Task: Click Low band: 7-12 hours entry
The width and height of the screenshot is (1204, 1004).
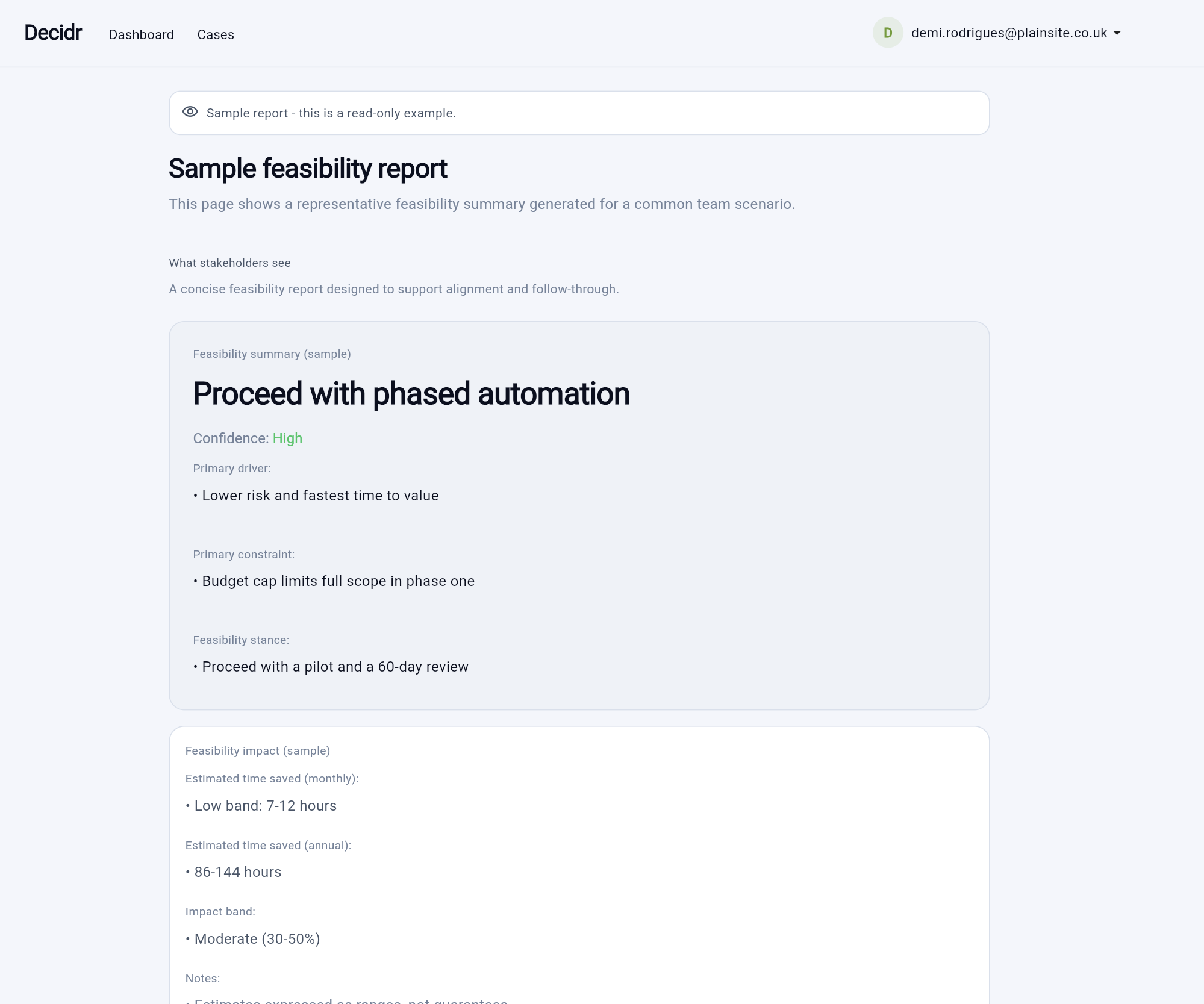Action: point(265,806)
